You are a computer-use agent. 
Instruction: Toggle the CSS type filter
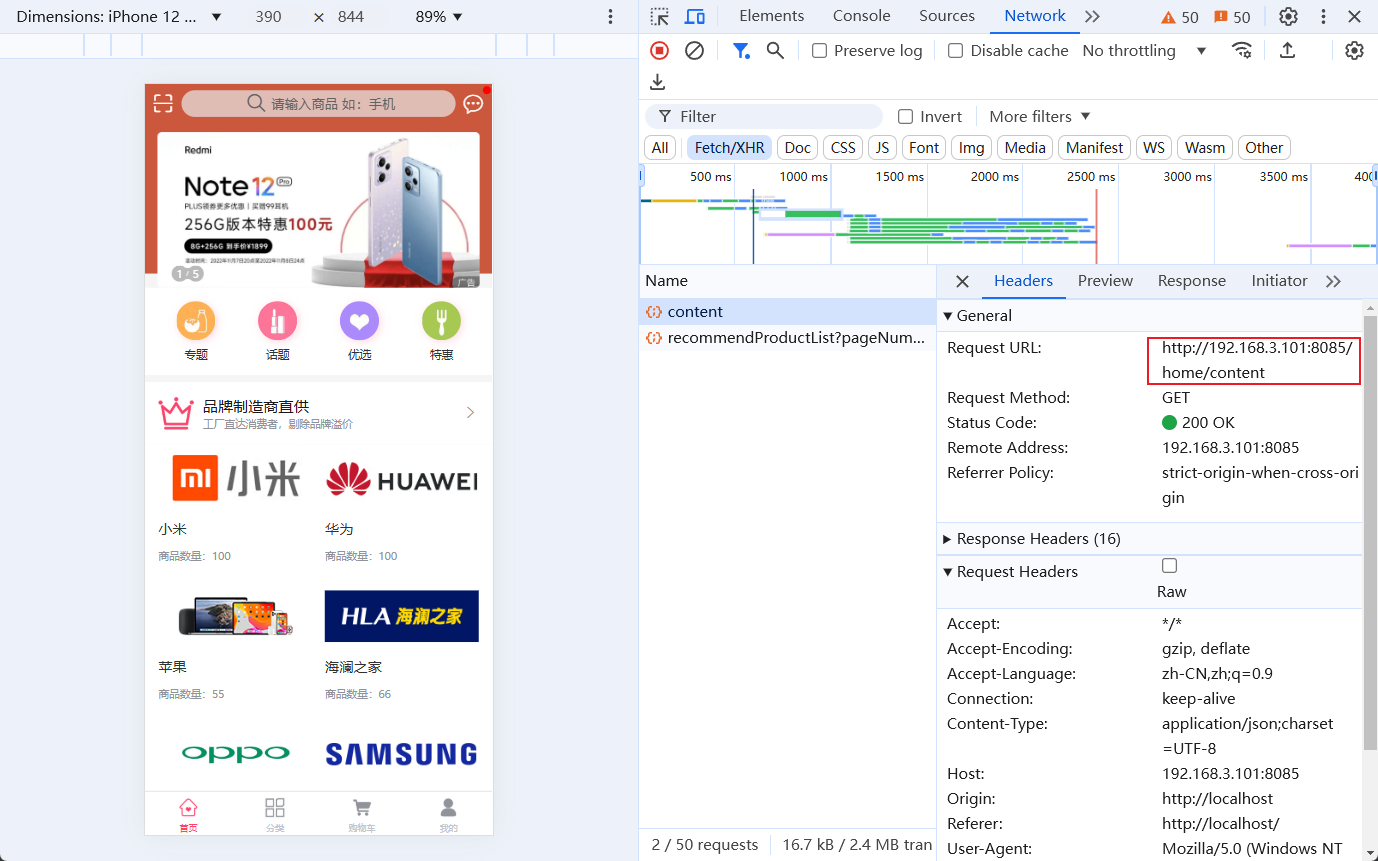843,148
